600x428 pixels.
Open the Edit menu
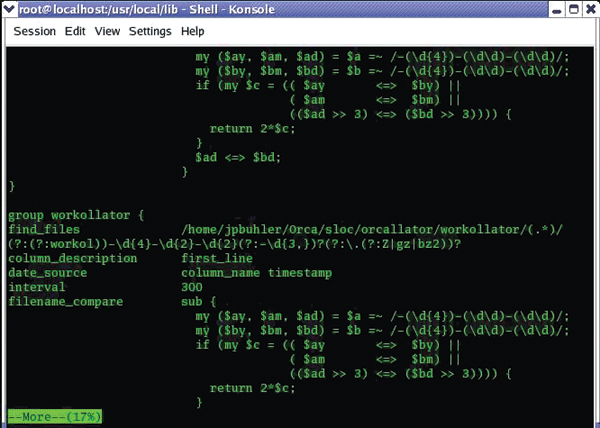coord(75,31)
